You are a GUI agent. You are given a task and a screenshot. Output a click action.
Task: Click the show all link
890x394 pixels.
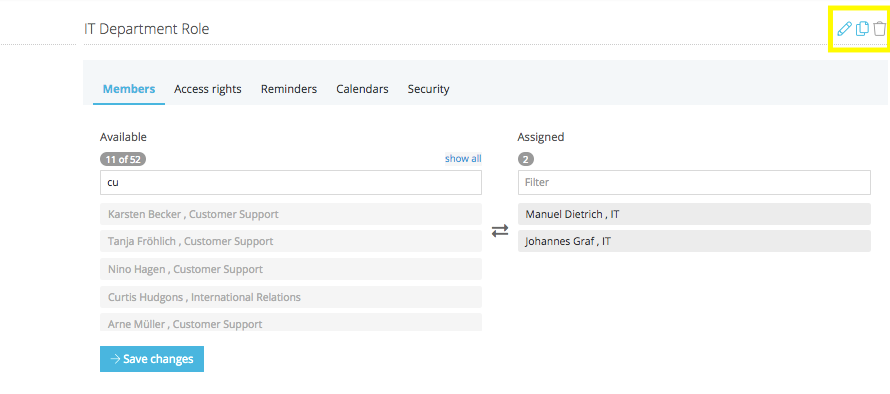pyautogui.click(x=463, y=159)
